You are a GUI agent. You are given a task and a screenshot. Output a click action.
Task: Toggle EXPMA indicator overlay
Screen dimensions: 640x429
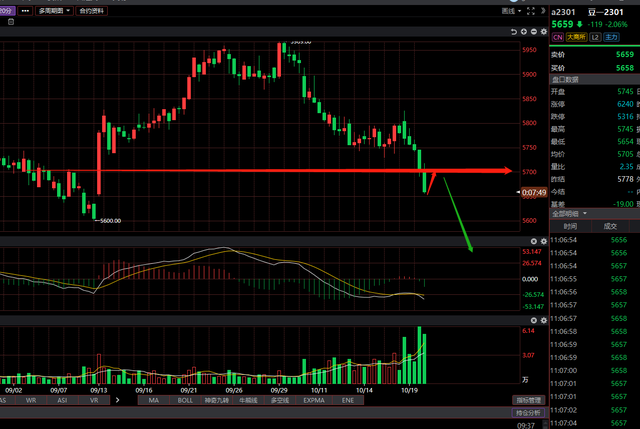tap(314, 400)
